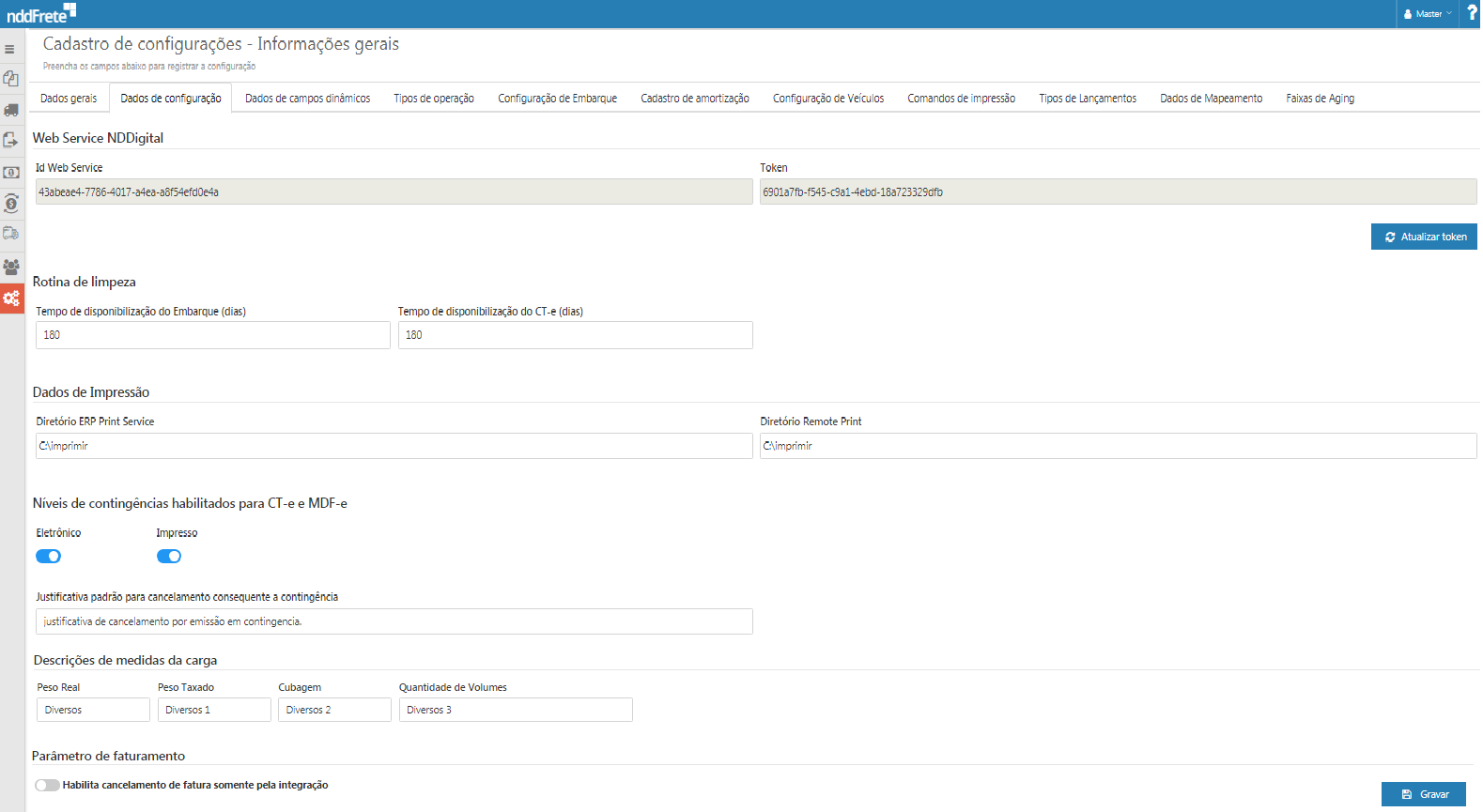Open help via the question mark icon
Viewport: 1483px width, 812px height.
(1471, 13)
